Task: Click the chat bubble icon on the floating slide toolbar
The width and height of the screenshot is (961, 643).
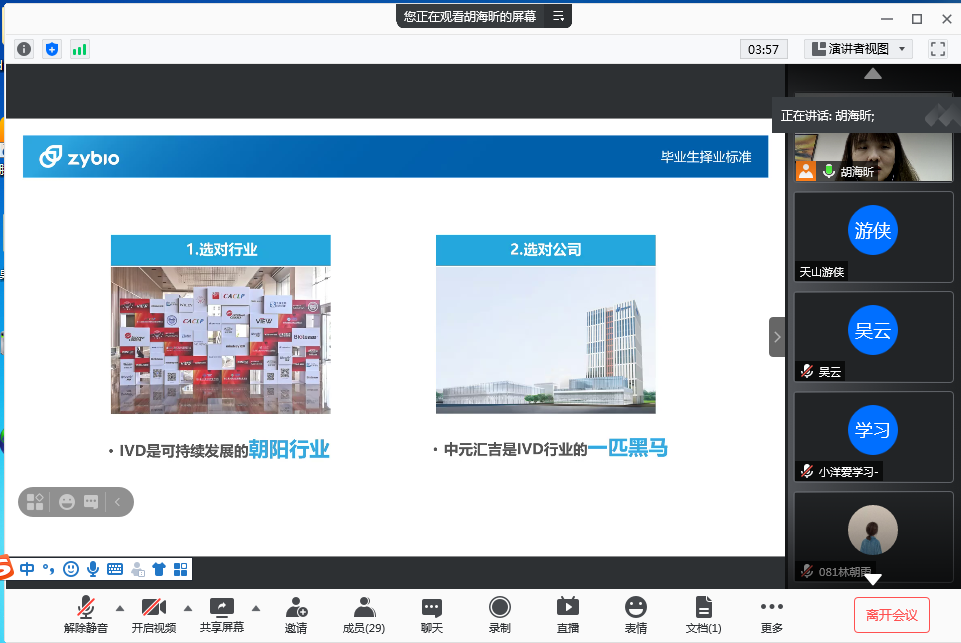Action: click(x=91, y=502)
